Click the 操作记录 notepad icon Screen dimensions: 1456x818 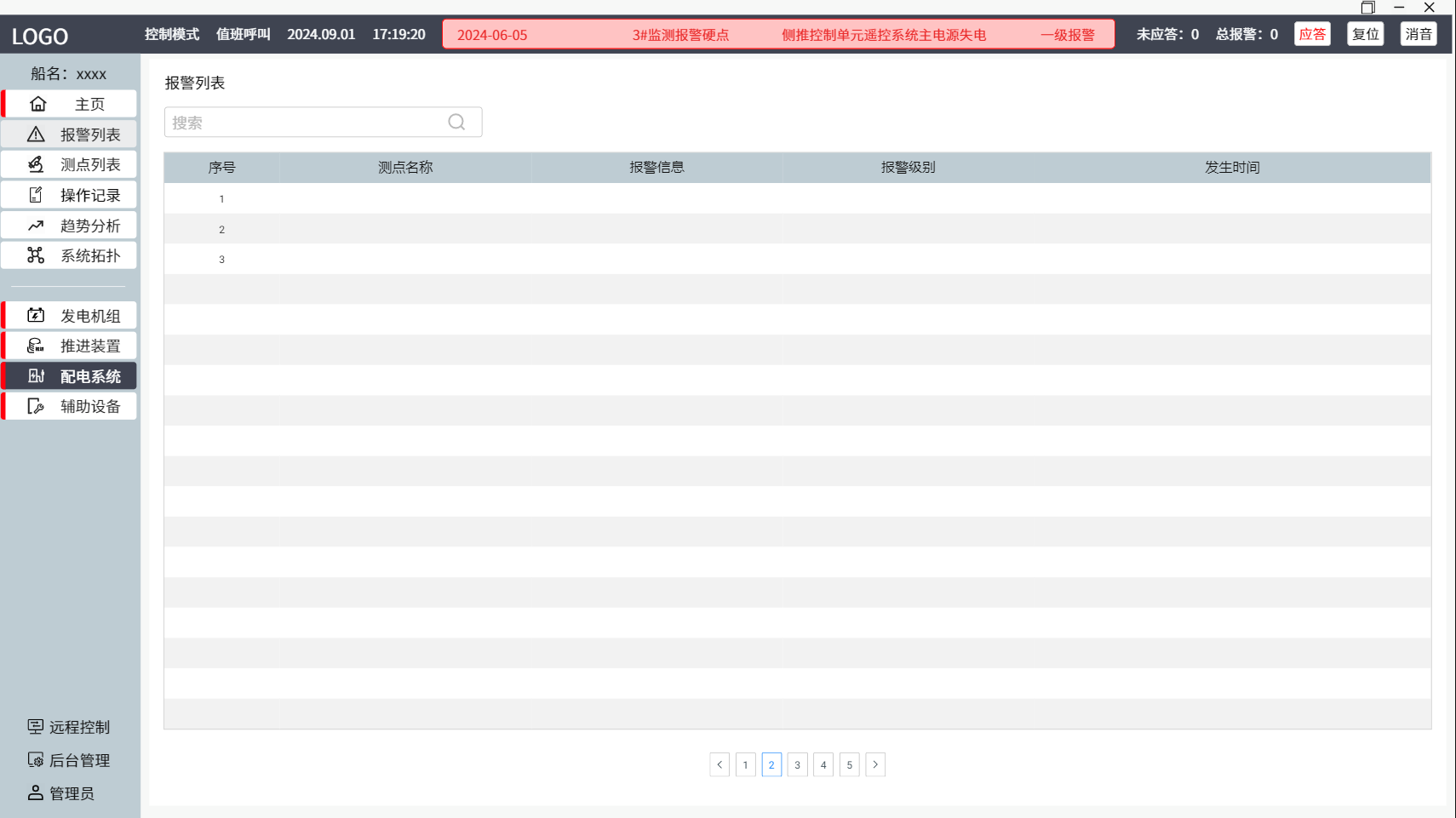[36, 195]
